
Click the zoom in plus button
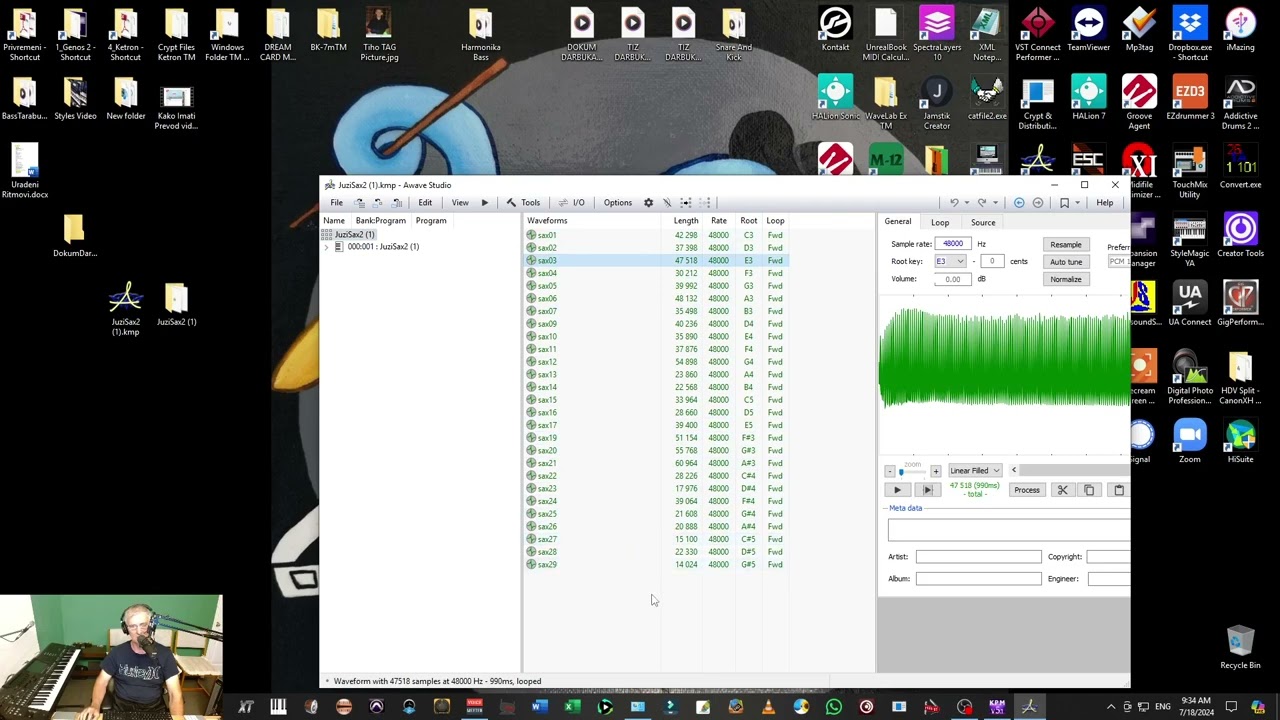coord(935,471)
